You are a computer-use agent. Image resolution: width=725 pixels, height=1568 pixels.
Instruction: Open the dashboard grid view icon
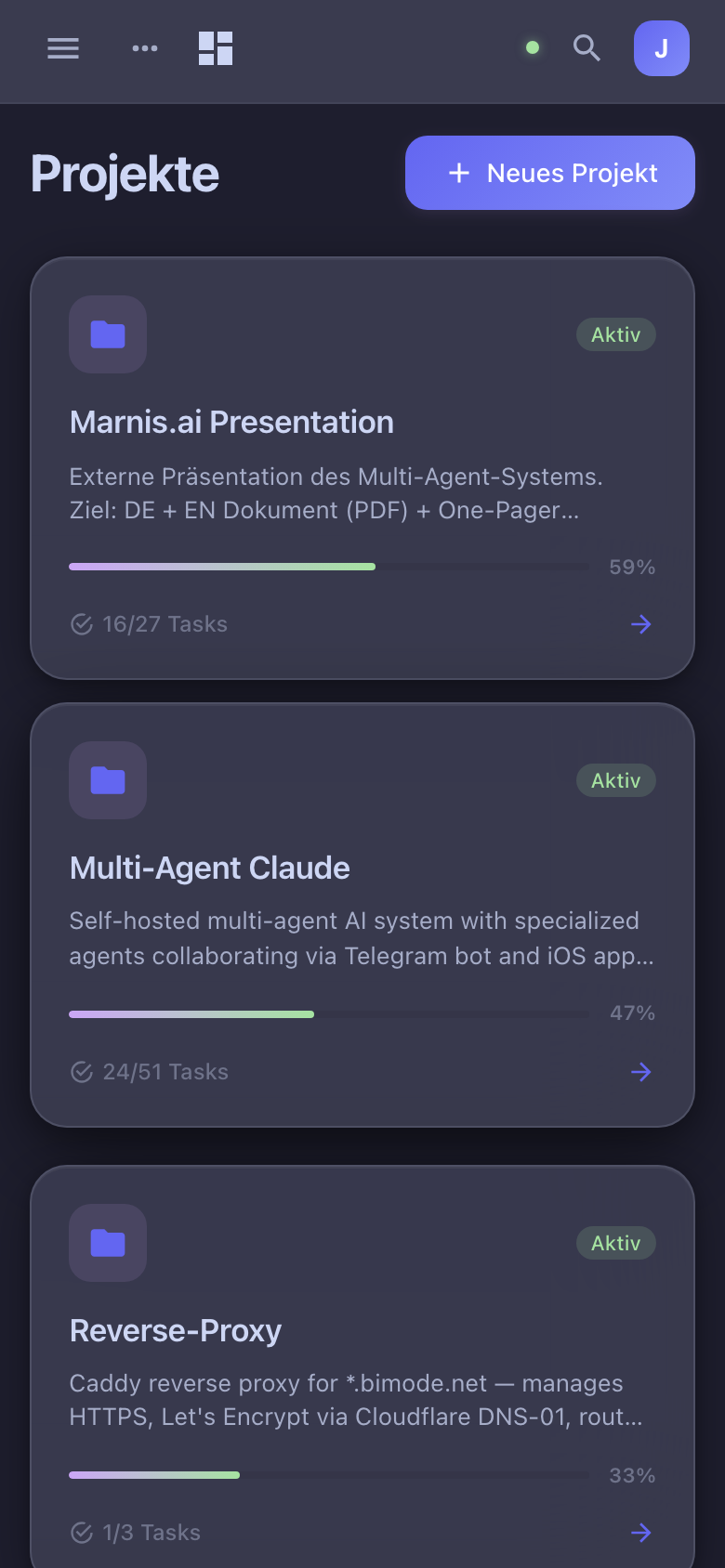[215, 48]
